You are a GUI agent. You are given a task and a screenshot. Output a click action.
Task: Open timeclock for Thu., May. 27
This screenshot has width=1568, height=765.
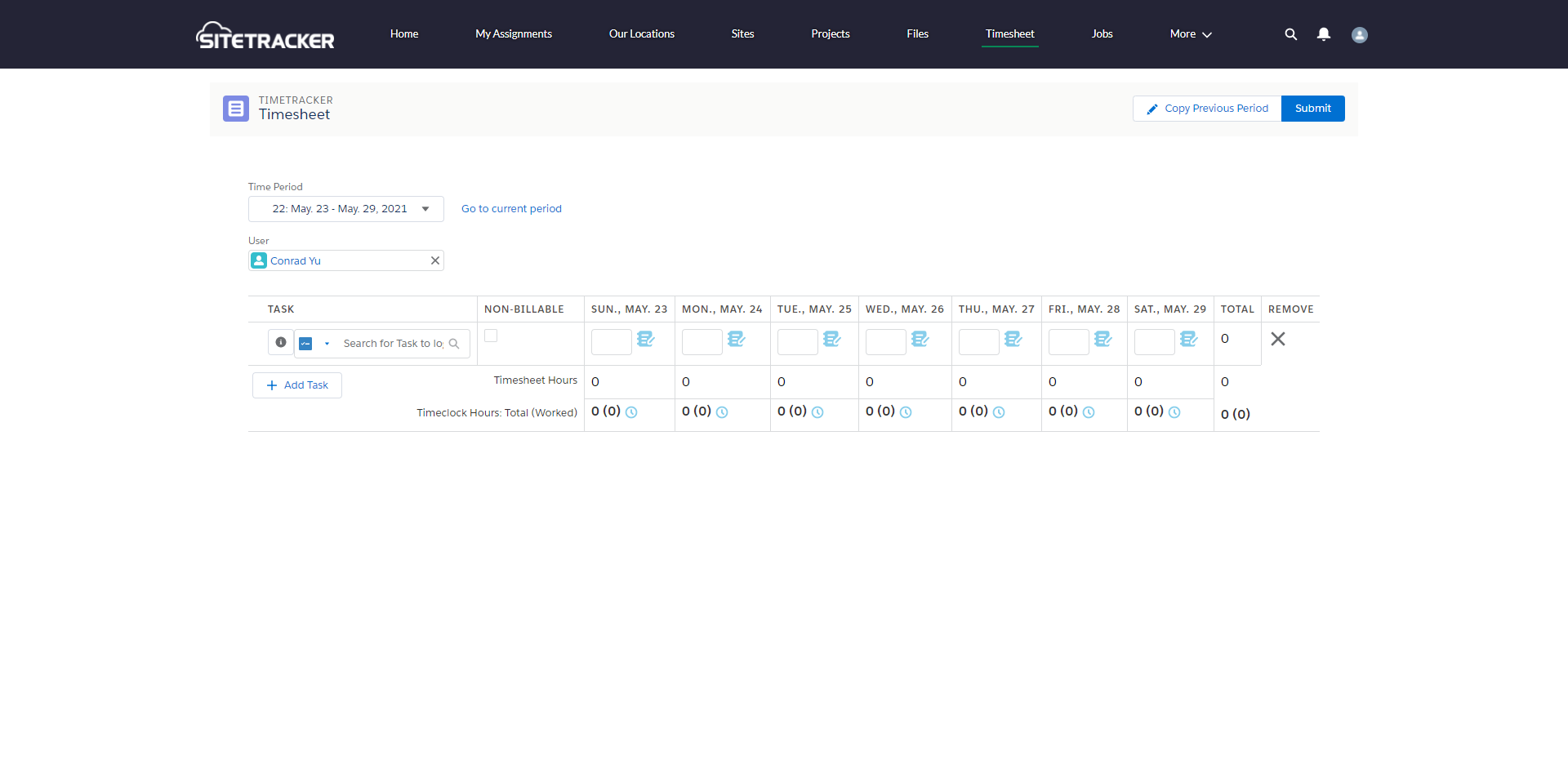(x=999, y=412)
